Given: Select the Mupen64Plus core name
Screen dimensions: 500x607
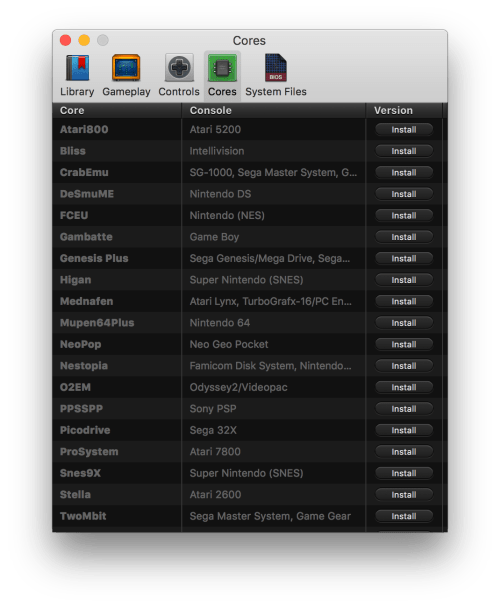Looking at the screenshot, I should click(97, 323).
